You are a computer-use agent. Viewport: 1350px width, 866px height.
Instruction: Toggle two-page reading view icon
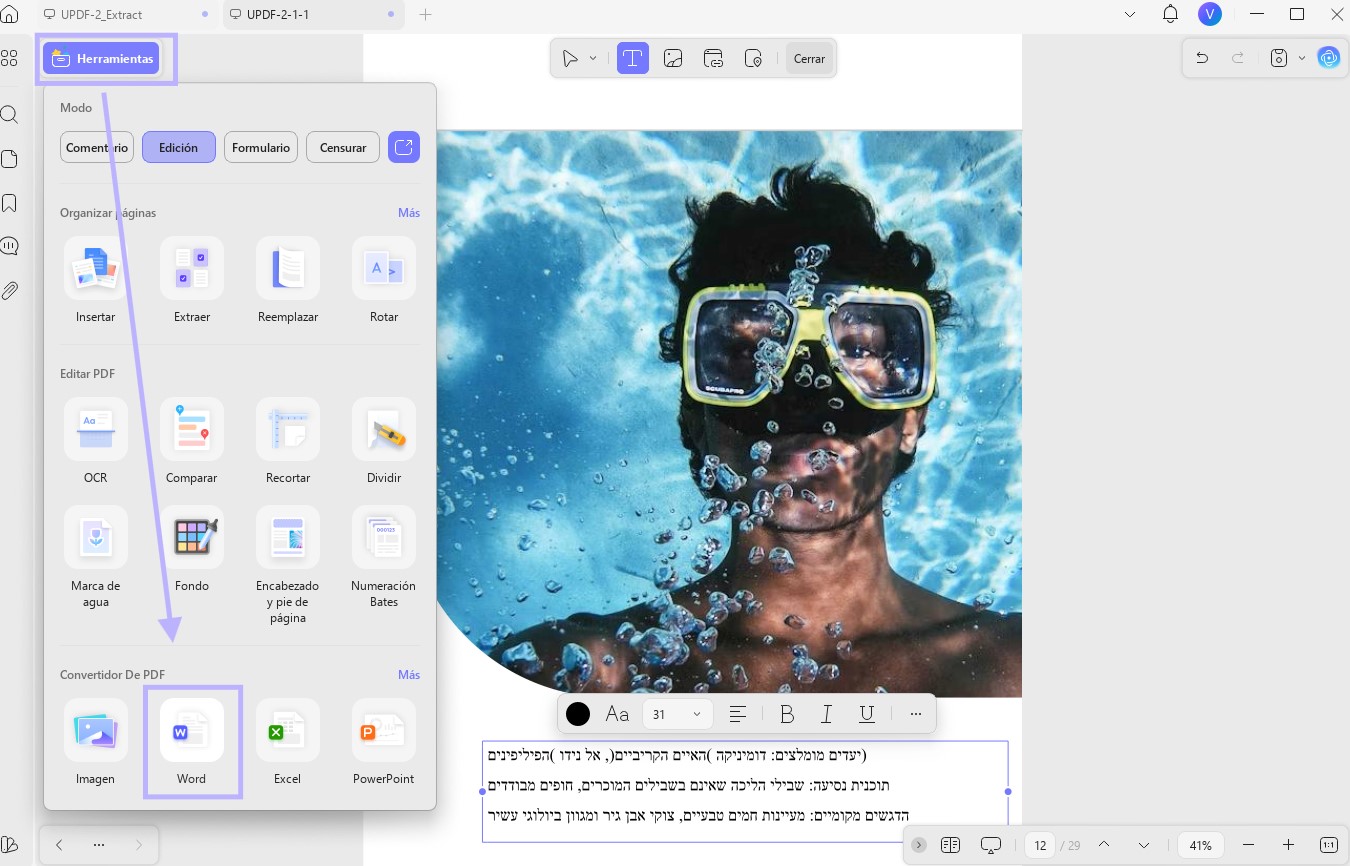(950, 845)
